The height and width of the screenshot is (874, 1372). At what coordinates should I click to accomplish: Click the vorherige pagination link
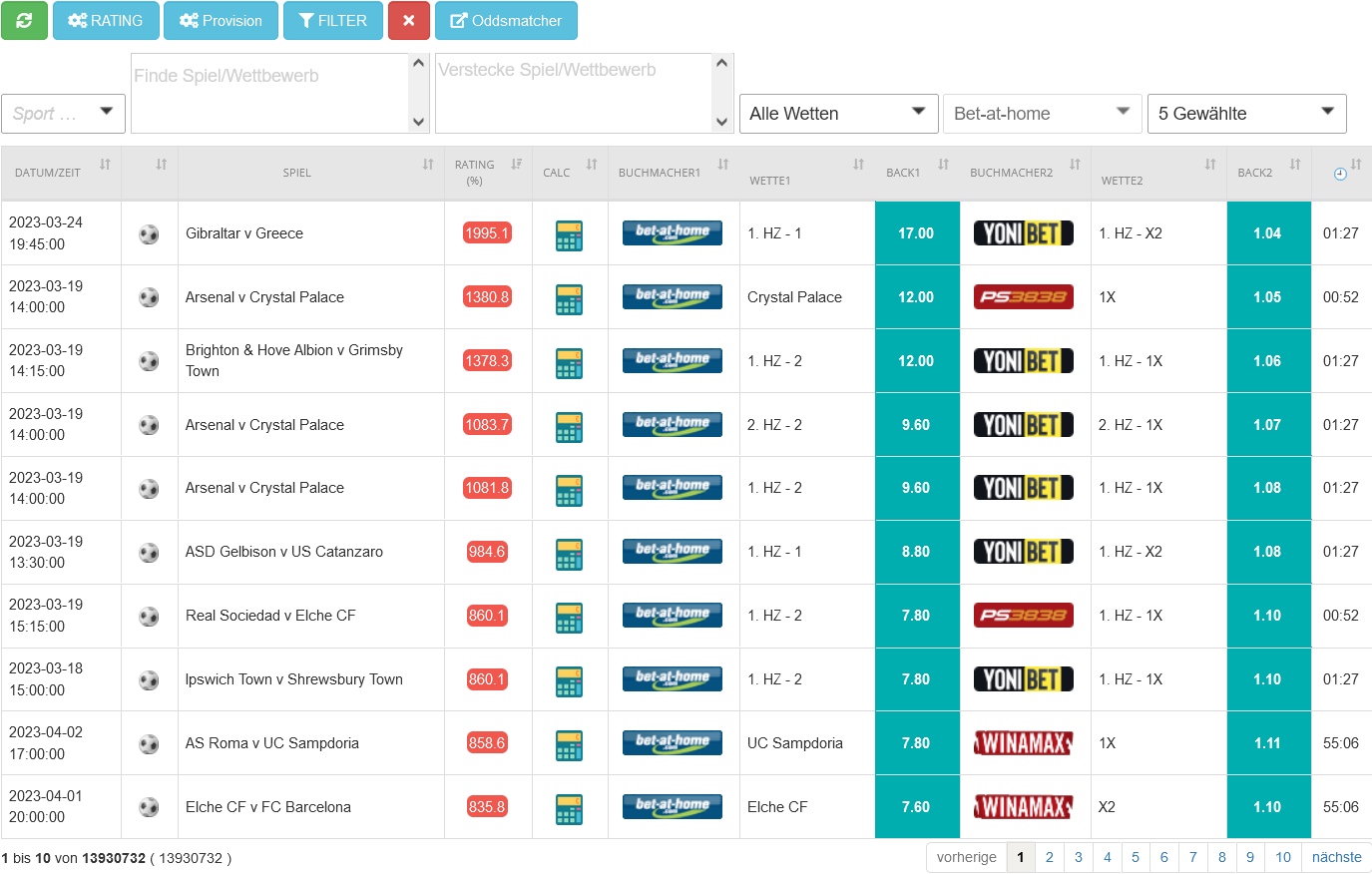(967, 857)
